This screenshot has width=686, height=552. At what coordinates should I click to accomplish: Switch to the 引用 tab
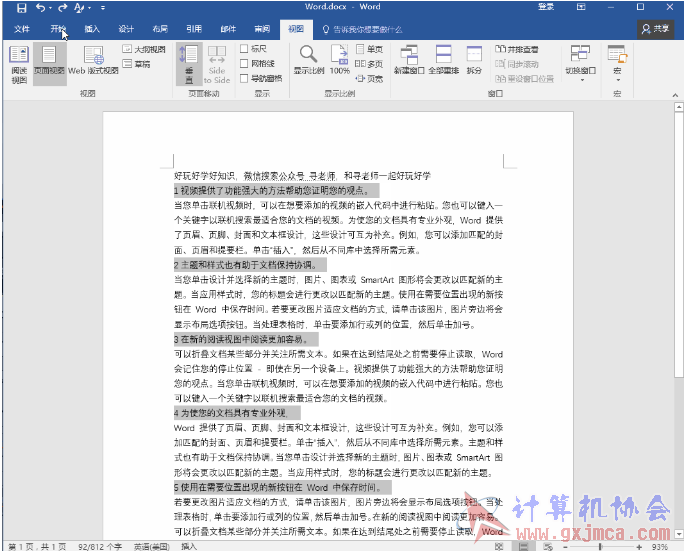[194, 29]
